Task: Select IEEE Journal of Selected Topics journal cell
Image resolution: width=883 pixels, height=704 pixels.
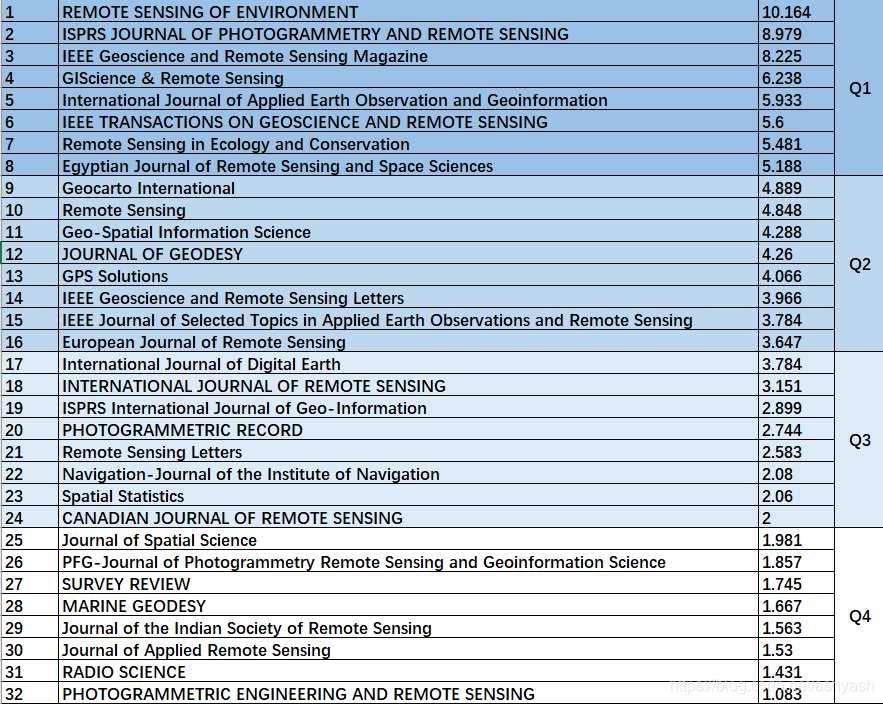Action: (408, 319)
